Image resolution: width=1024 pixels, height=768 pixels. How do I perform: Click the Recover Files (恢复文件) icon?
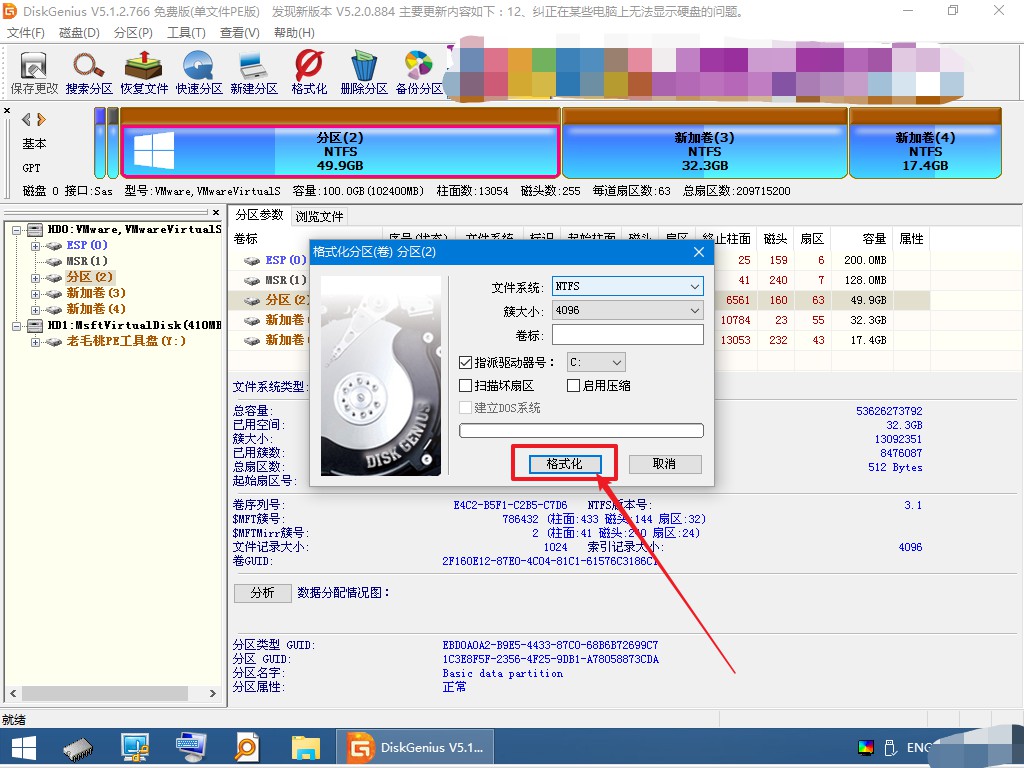[x=144, y=72]
